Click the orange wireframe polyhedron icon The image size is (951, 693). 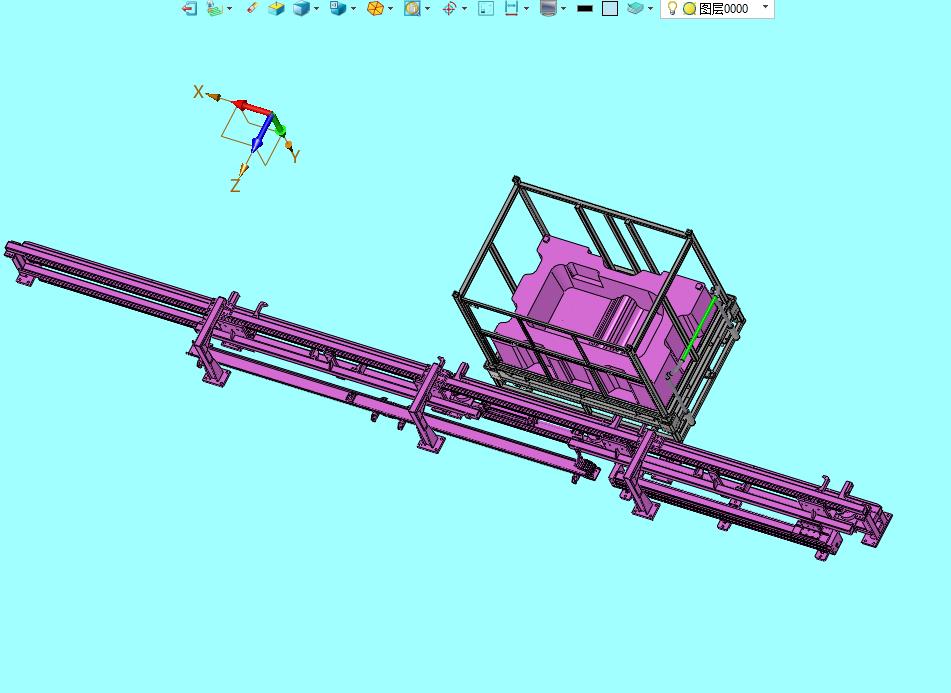375,8
